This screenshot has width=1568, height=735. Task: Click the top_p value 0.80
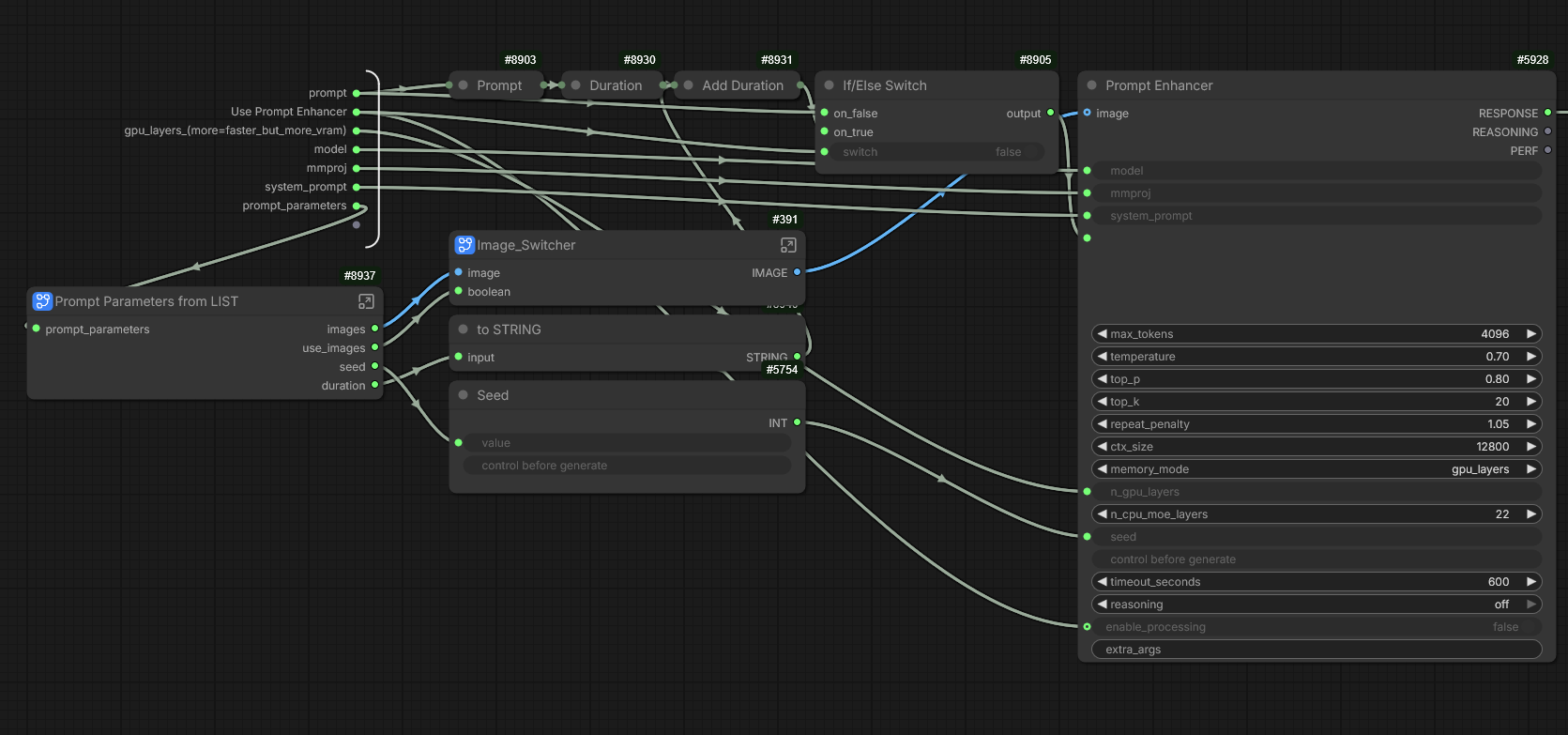[x=1498, y=379]
